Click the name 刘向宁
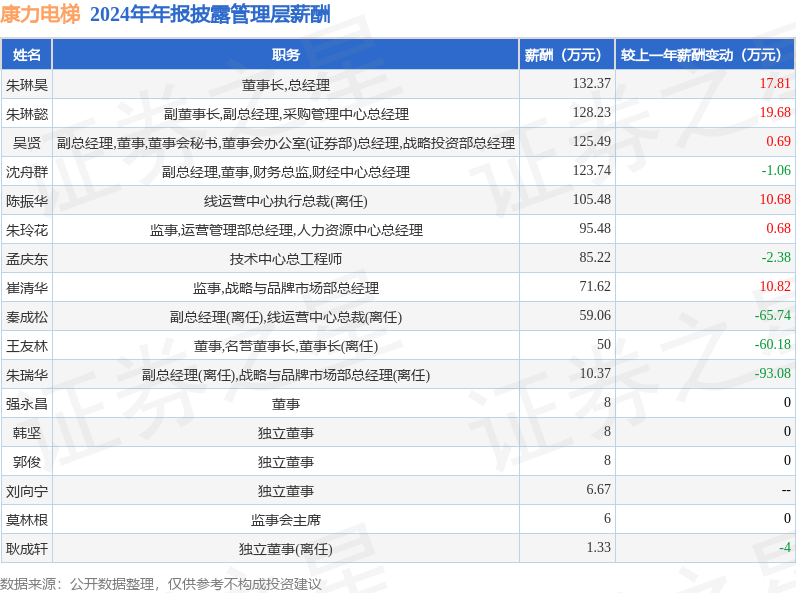Viewport: 796px width, 593px height. 27,490
